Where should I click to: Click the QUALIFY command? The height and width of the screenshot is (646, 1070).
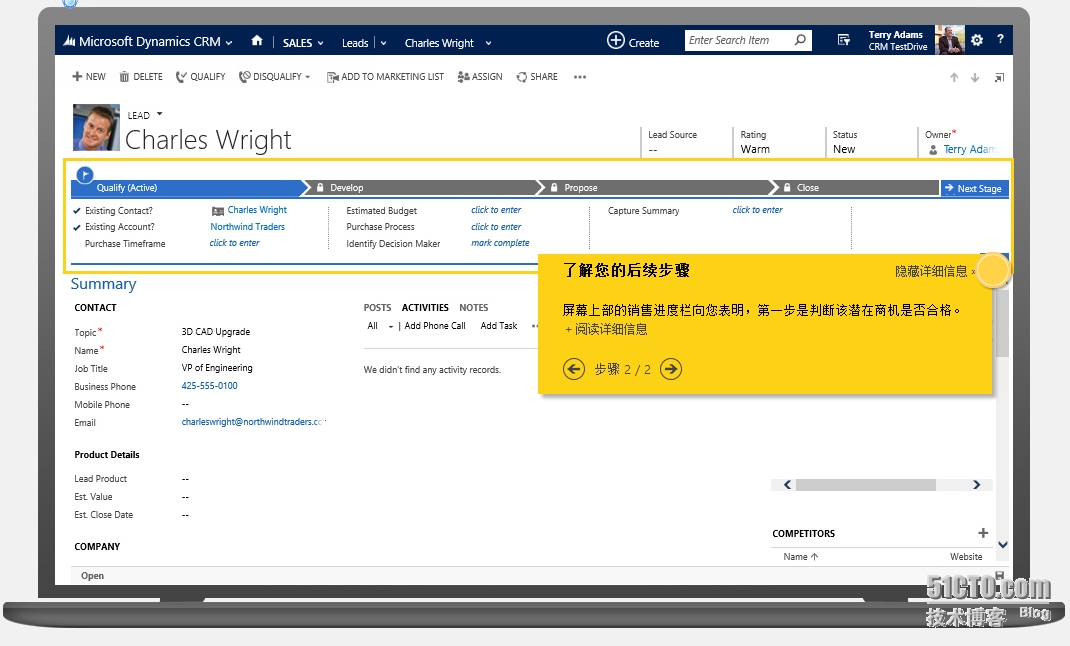pyautogui.click(x=200, y=76)
